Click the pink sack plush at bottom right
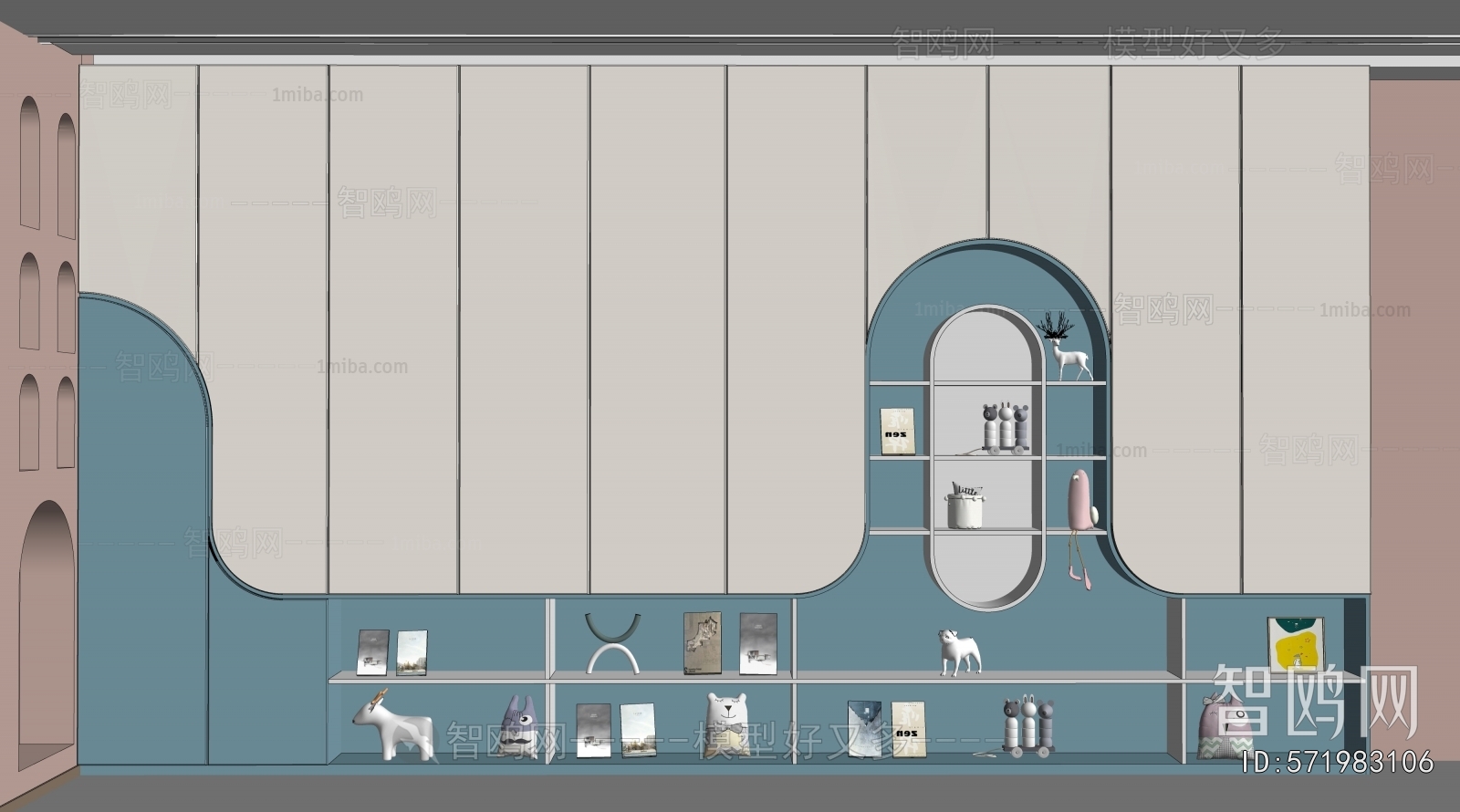The height and width of the screenshot is (812, 1460). click(1223, 730)
